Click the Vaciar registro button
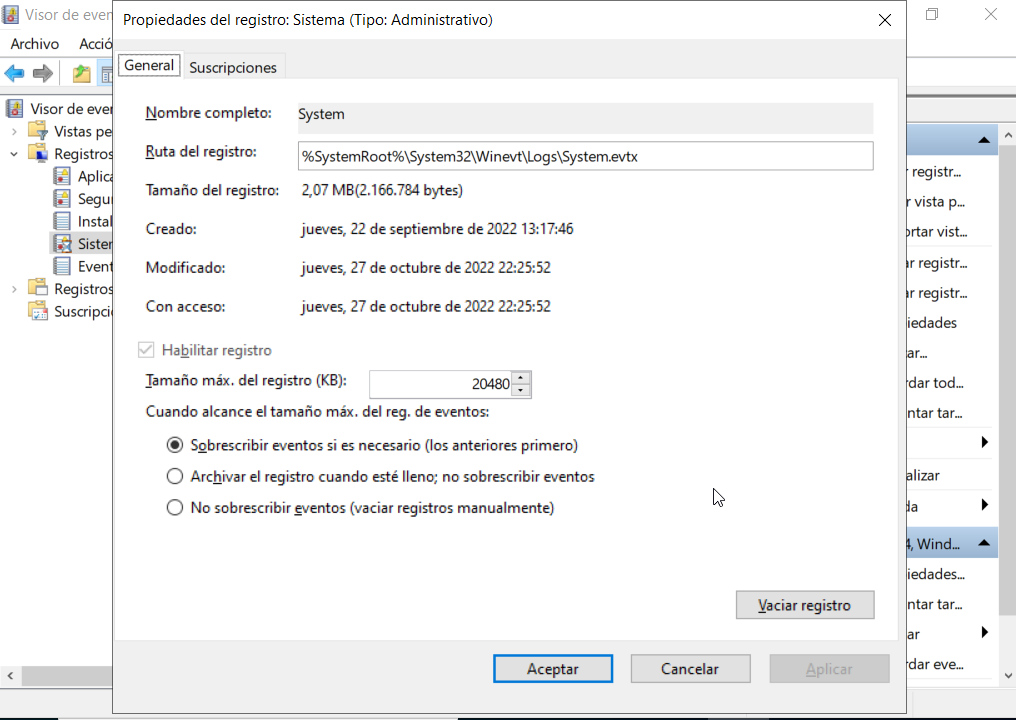1016x720 pixels. click(x=804, y=605)
